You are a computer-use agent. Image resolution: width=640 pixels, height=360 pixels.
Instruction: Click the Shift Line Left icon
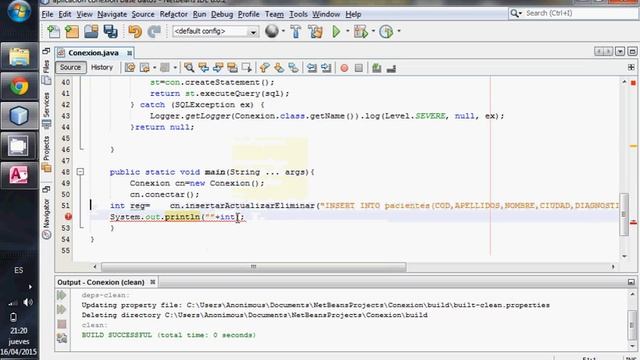click(x=312, y=68)
